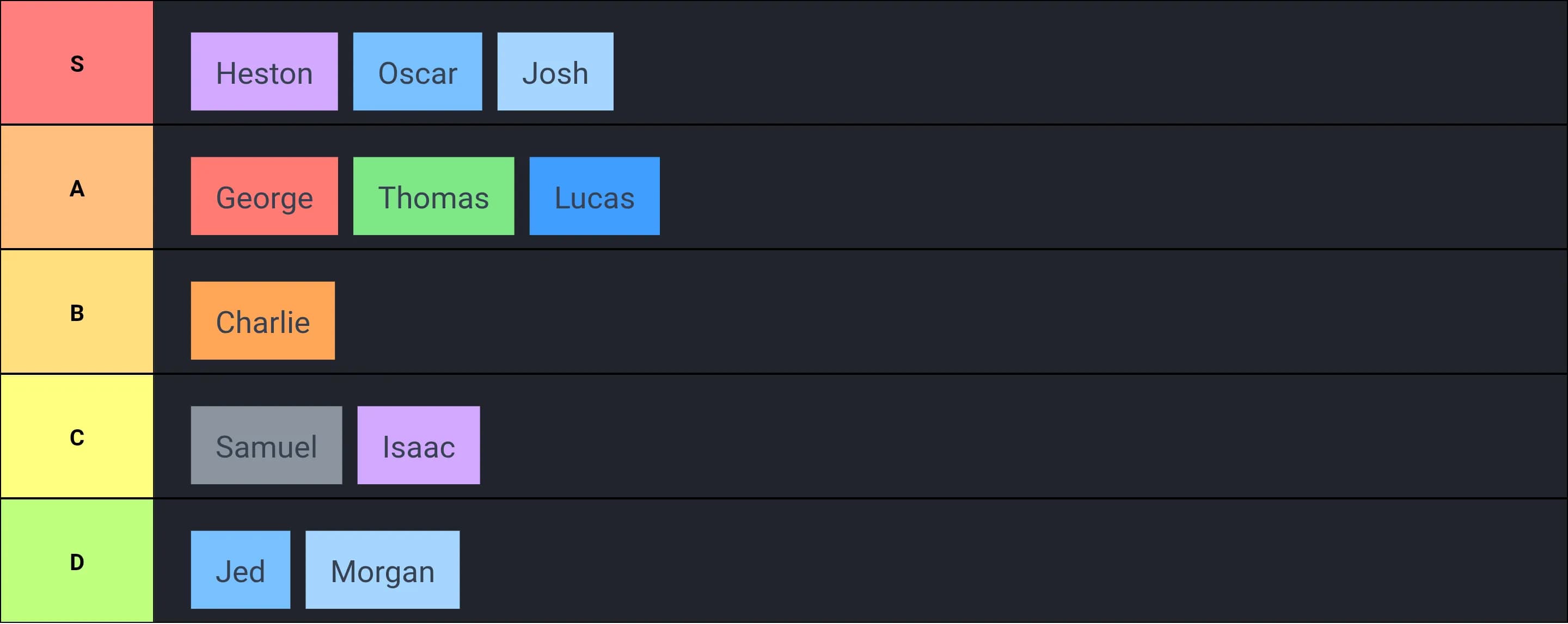Viewport: 1568px width, 624px height.
Task: Click the green D tier label
Action: tap(77, 561)
